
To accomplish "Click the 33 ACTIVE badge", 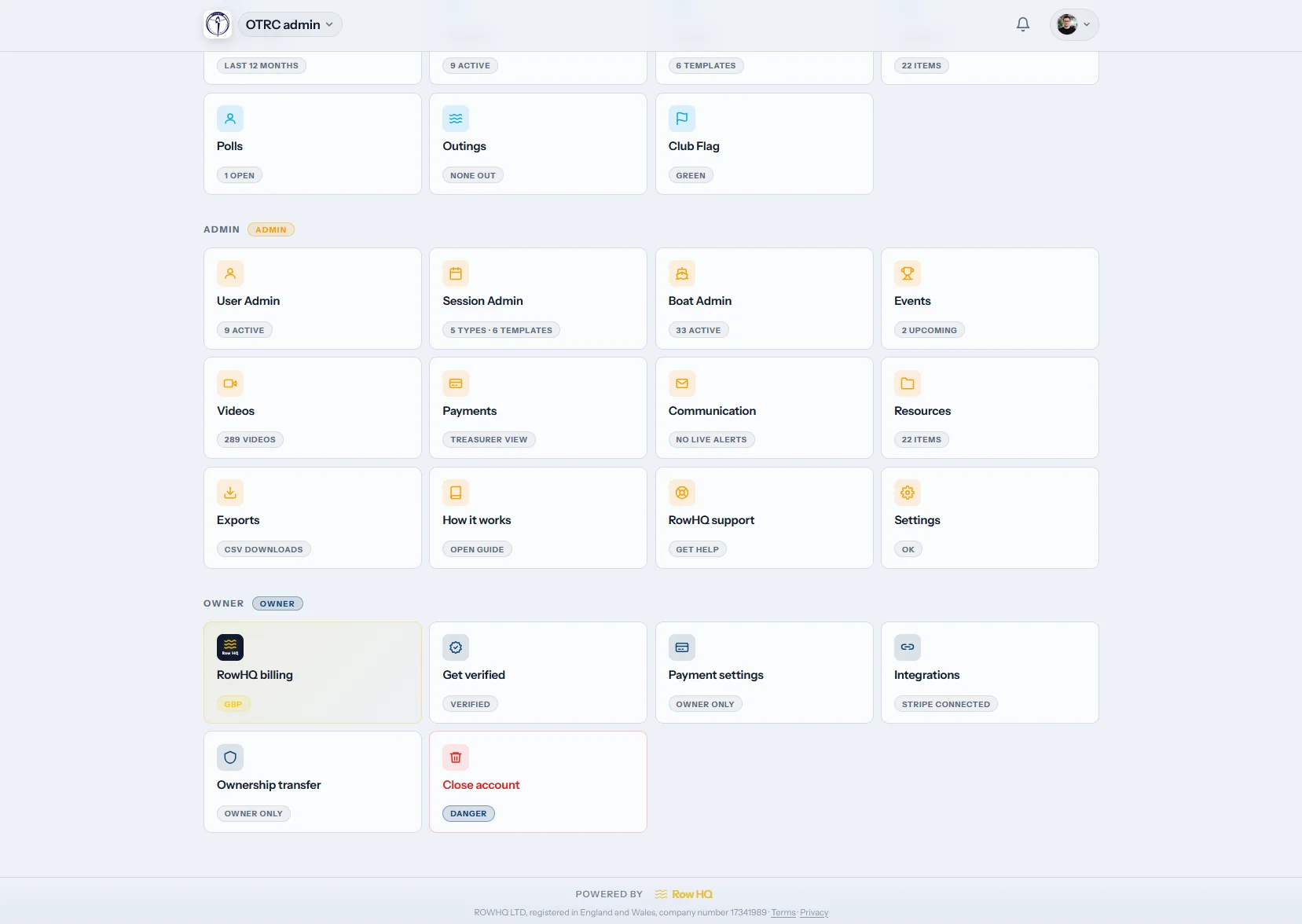I will [699, 330].
